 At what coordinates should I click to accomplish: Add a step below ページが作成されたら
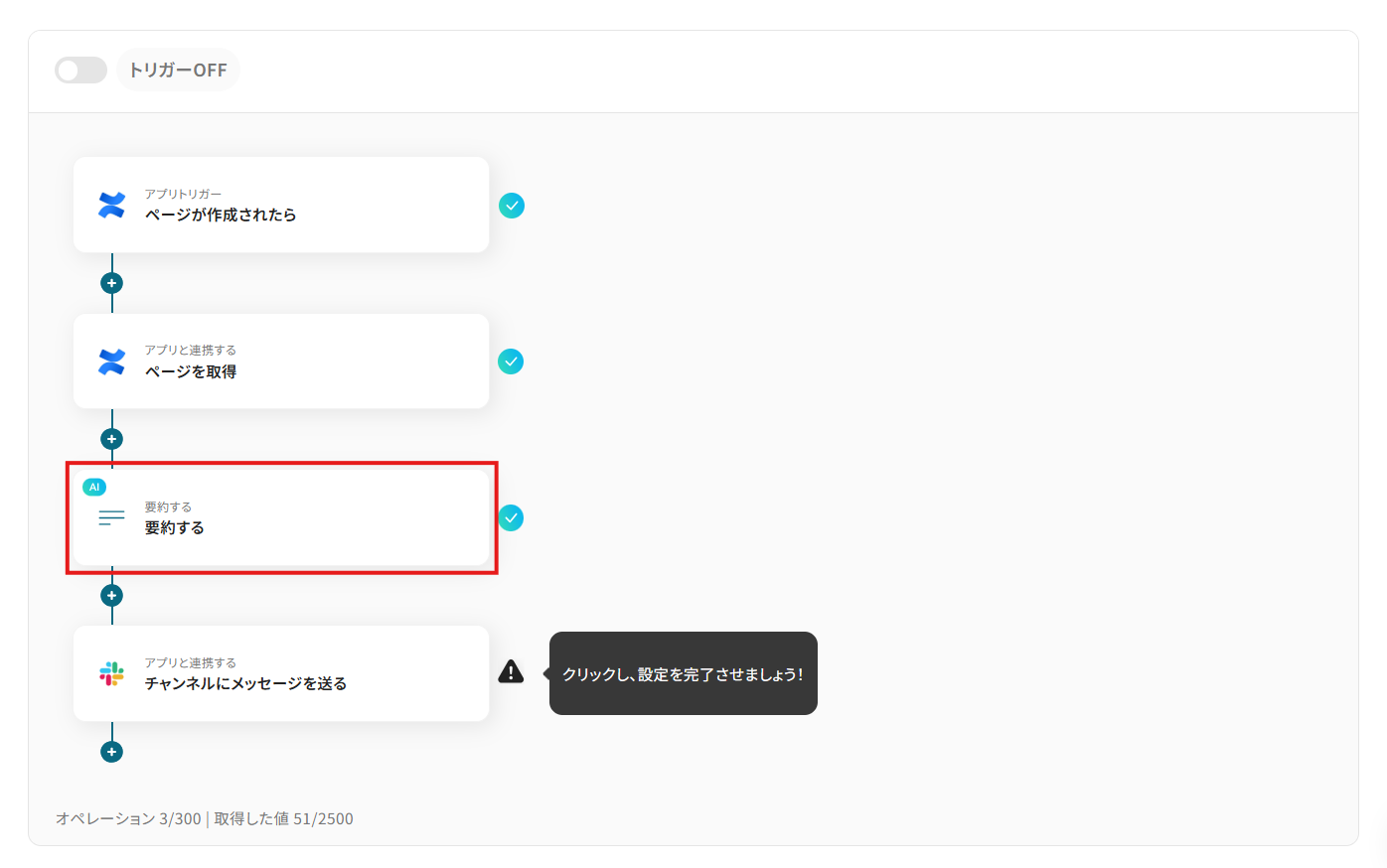(112, 283)
